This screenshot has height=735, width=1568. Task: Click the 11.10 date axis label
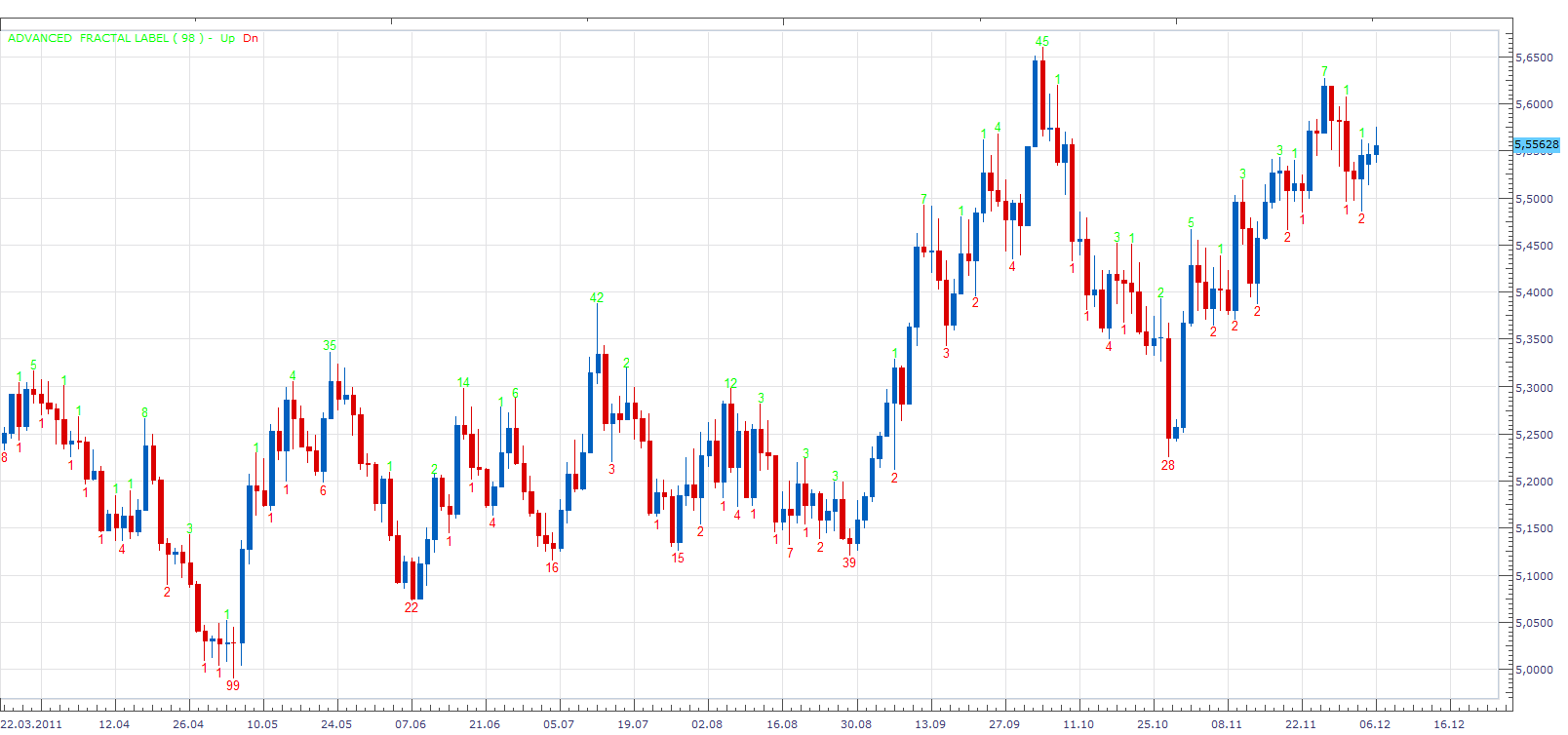1078,723
